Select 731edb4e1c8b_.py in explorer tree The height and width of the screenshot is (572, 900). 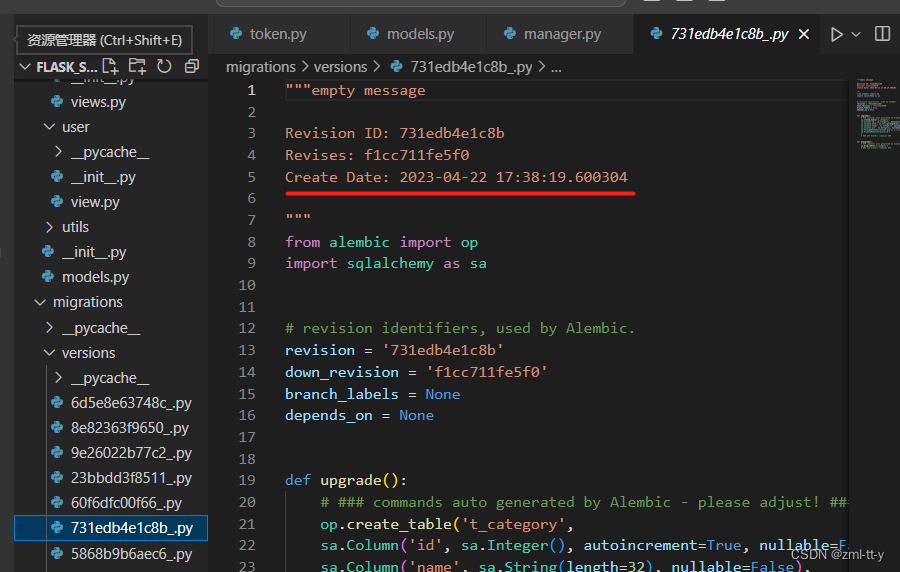click(x=111, y=528)
